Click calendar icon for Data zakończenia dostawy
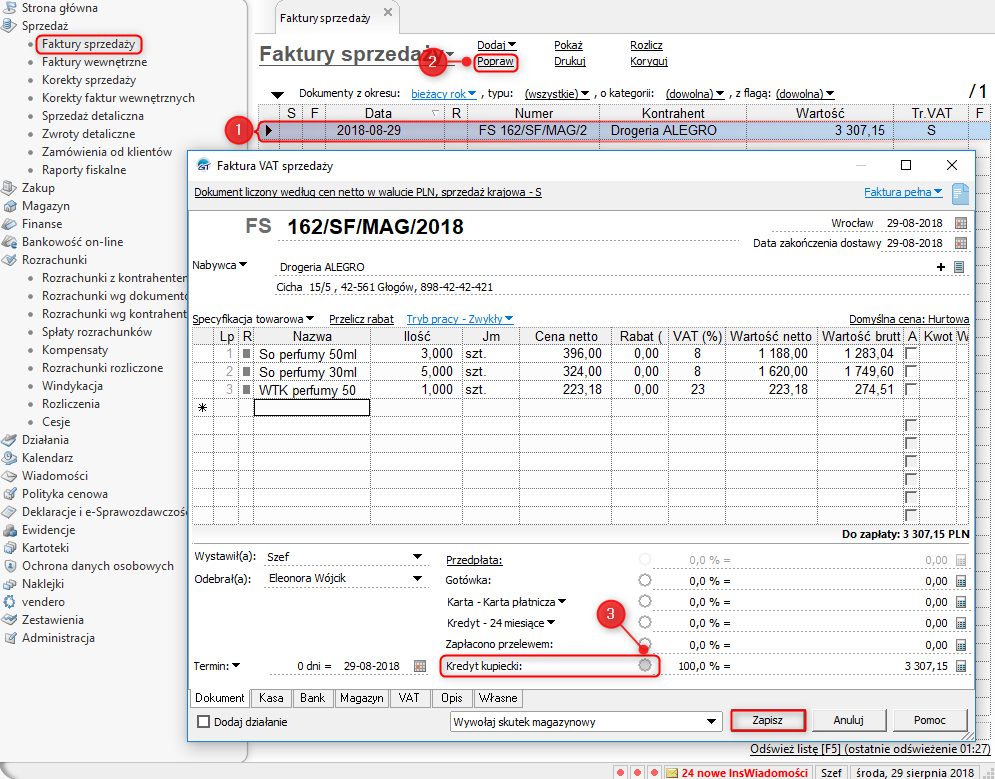This screenshot has width=995, height=779. pos(961,243)
